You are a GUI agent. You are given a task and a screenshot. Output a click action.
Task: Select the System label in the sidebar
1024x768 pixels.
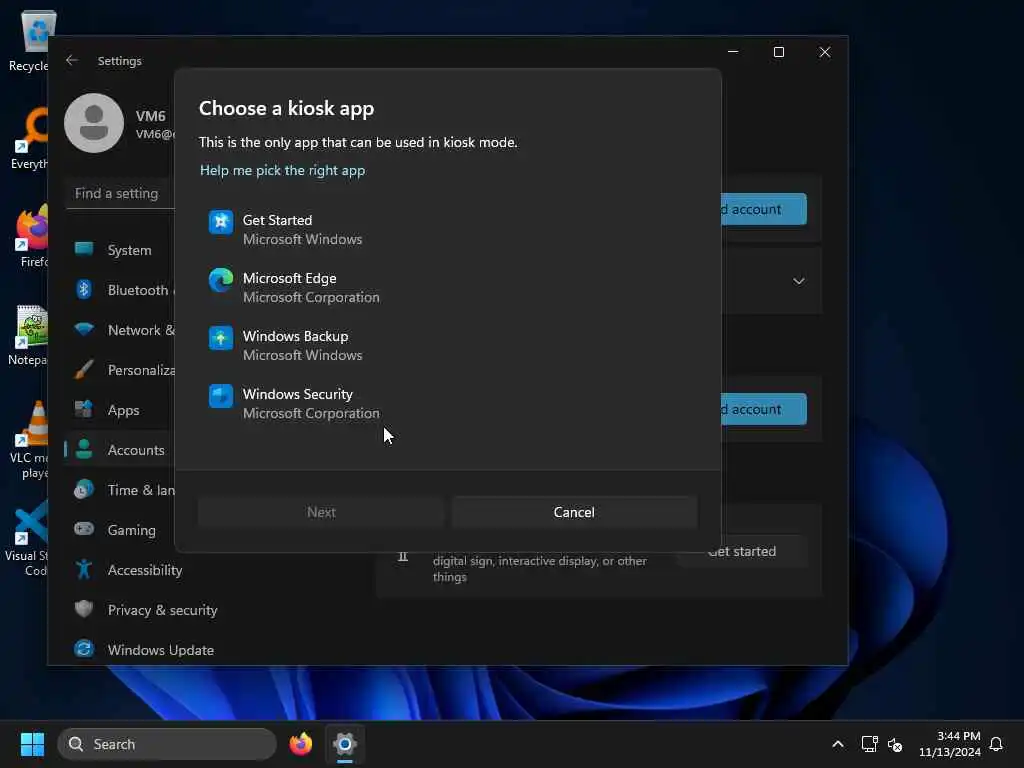click(129, 250)
